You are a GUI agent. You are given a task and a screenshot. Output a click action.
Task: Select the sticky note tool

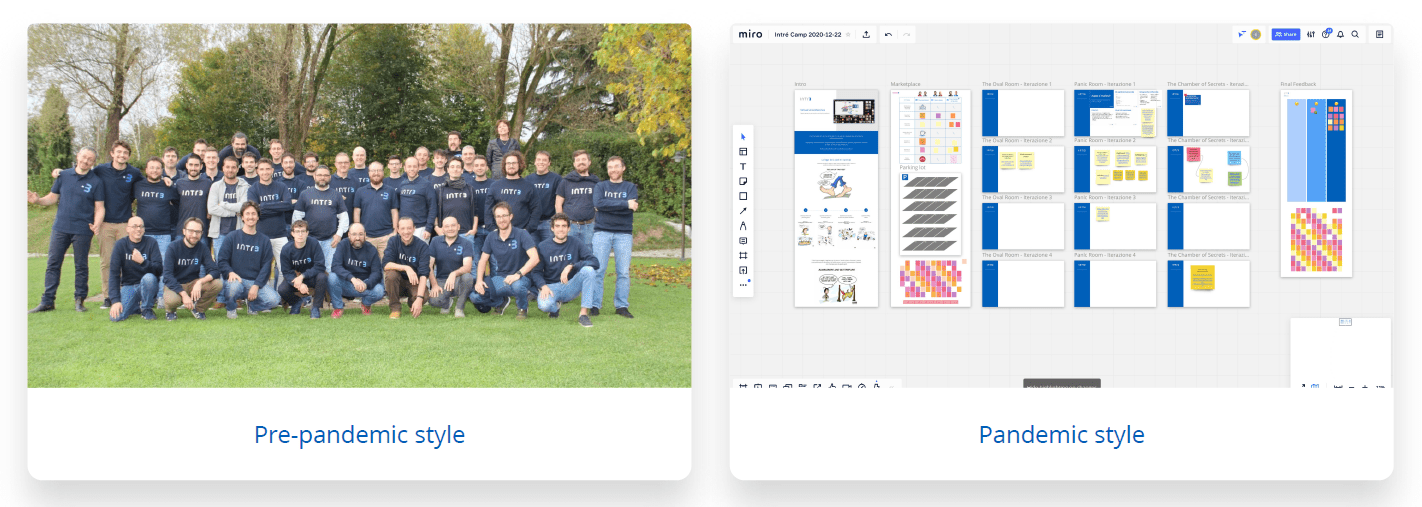(743, 181)
